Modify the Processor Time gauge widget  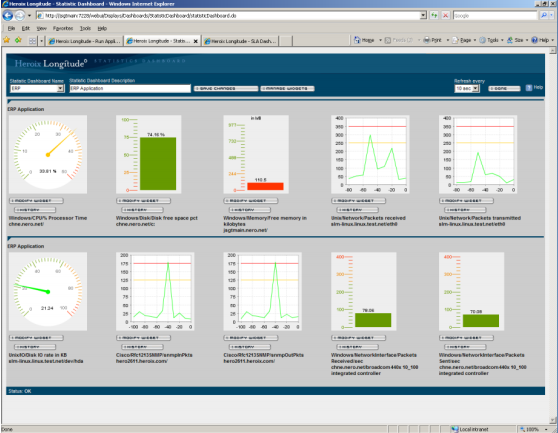point(36,201)
